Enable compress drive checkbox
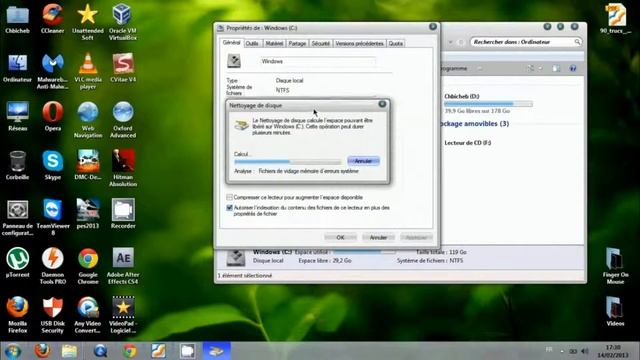The height and width of the screenshot is (360, 640). tap(229, 197)
